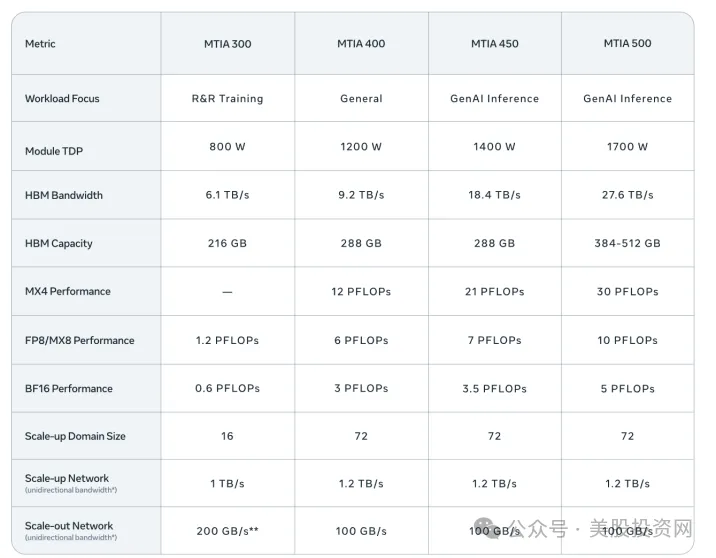
Task: Select the FP8/MX8 Performance row label
Action: (79, 340)
